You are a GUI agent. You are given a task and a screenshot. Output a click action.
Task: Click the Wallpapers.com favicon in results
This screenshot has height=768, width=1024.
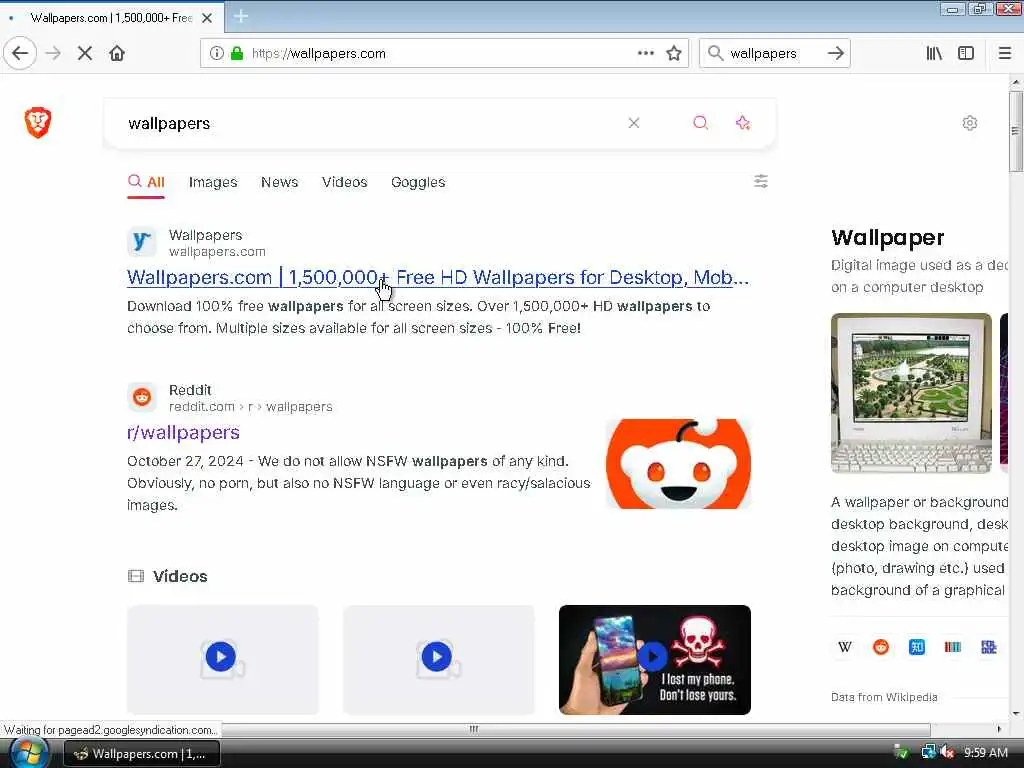142,242
